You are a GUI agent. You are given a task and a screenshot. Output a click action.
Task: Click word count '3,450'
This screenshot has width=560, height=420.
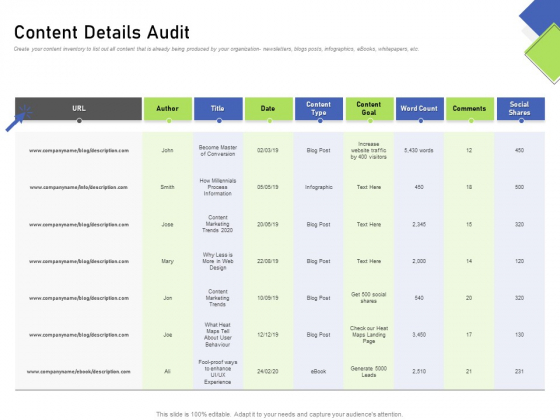tap(419, 335)
